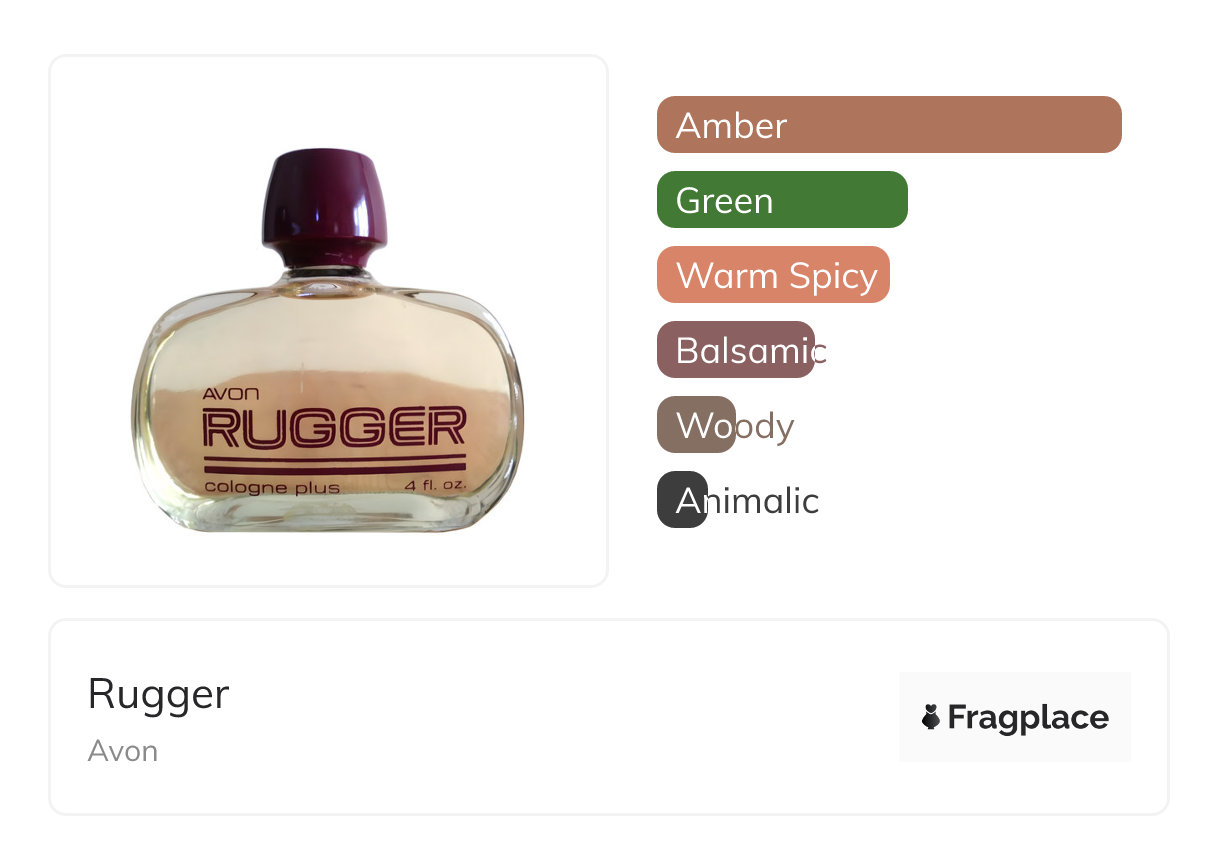
Task: Choose the Warm Spicy accord bar
Action: point(773,275)
